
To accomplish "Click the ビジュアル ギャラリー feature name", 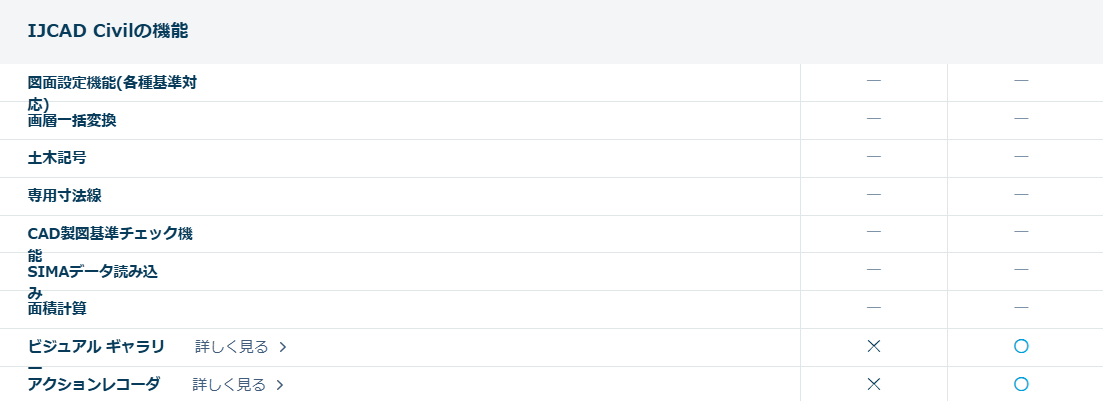I will (96, 347).
